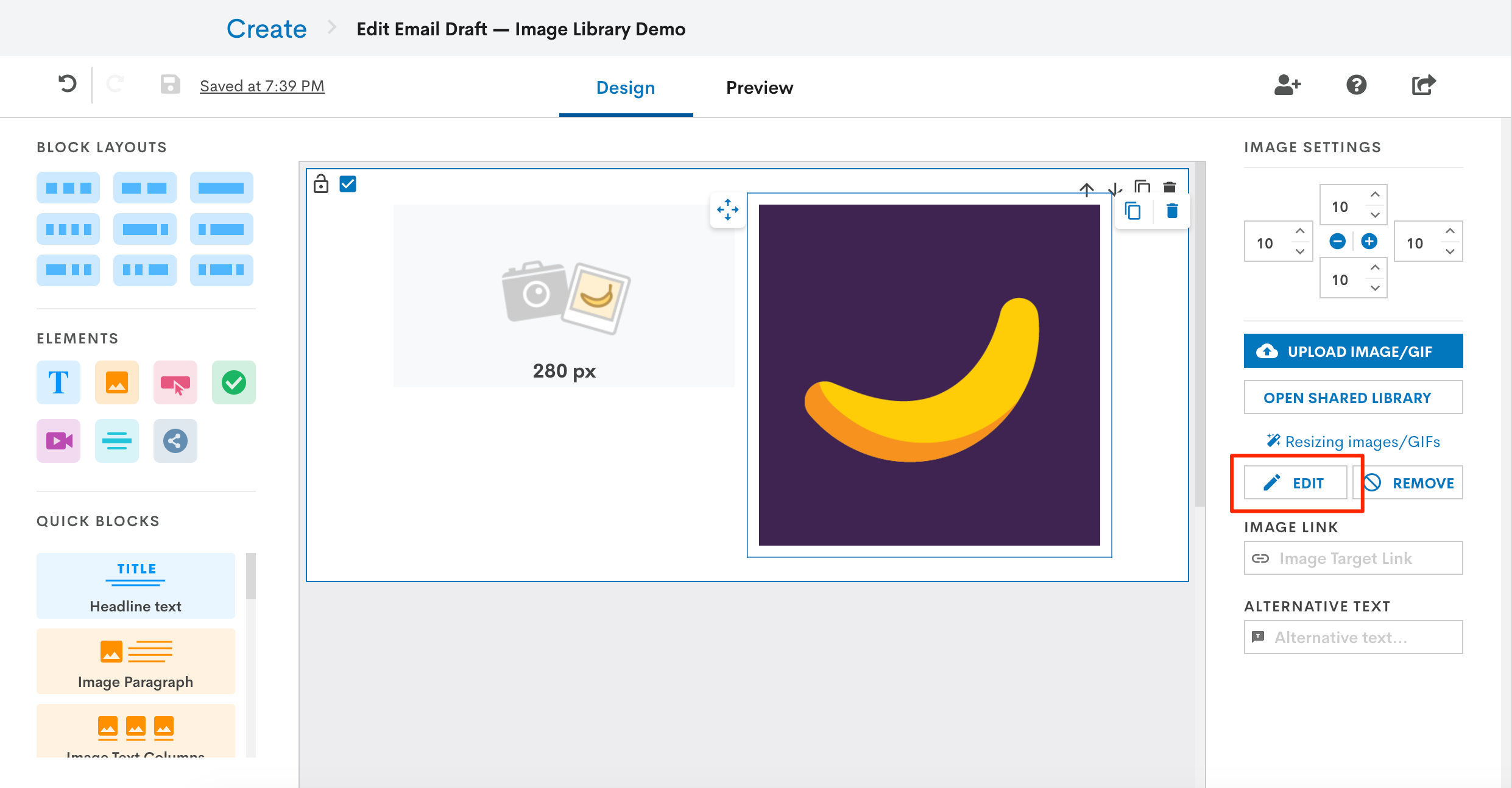1512x788 pixels.
Task: Increase the right padding value
Action: coord(1450,231)
